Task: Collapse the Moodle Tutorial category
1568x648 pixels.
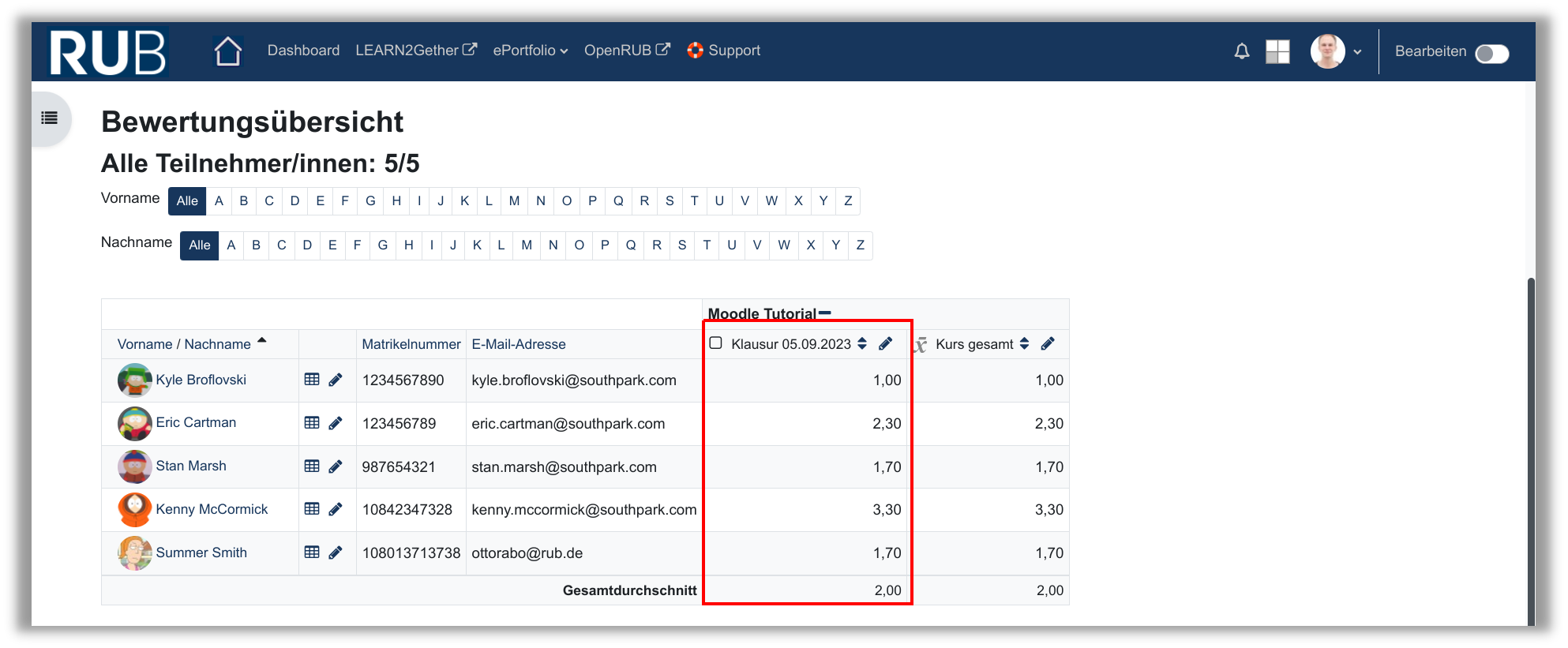Action: pos(825,313)
